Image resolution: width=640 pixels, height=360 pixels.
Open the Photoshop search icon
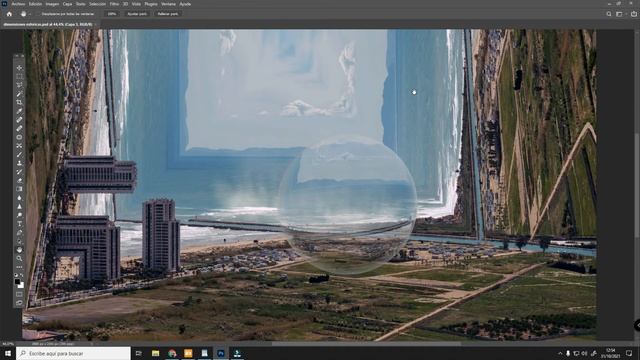(x=609, y=14)
